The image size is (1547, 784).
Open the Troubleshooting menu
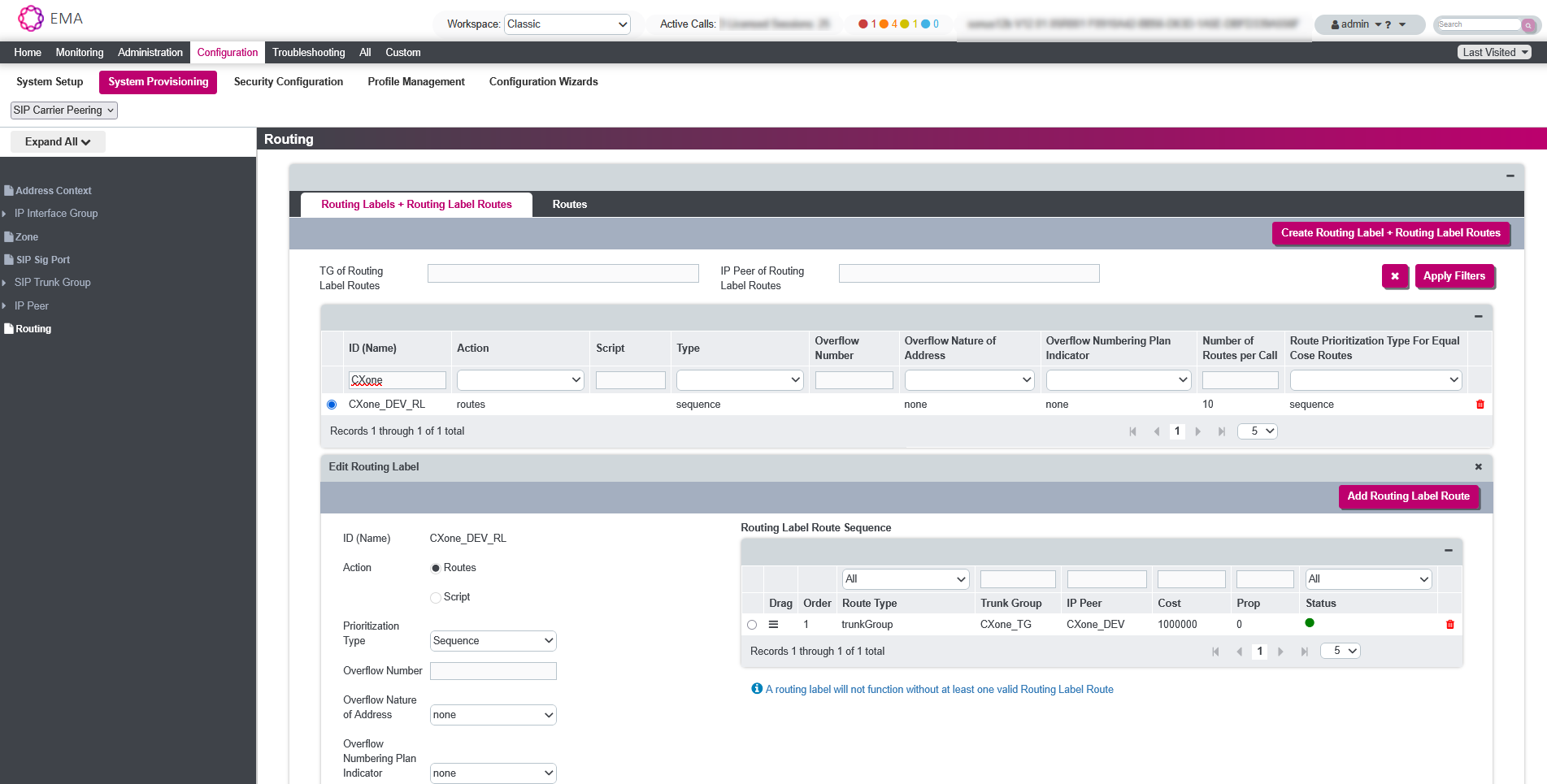pos(308,53)
